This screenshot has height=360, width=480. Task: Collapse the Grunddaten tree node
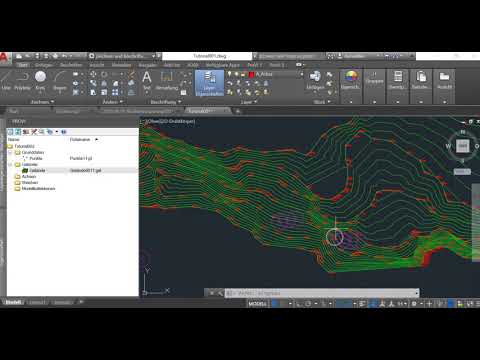pyautogui.click(x=10, y=152)
